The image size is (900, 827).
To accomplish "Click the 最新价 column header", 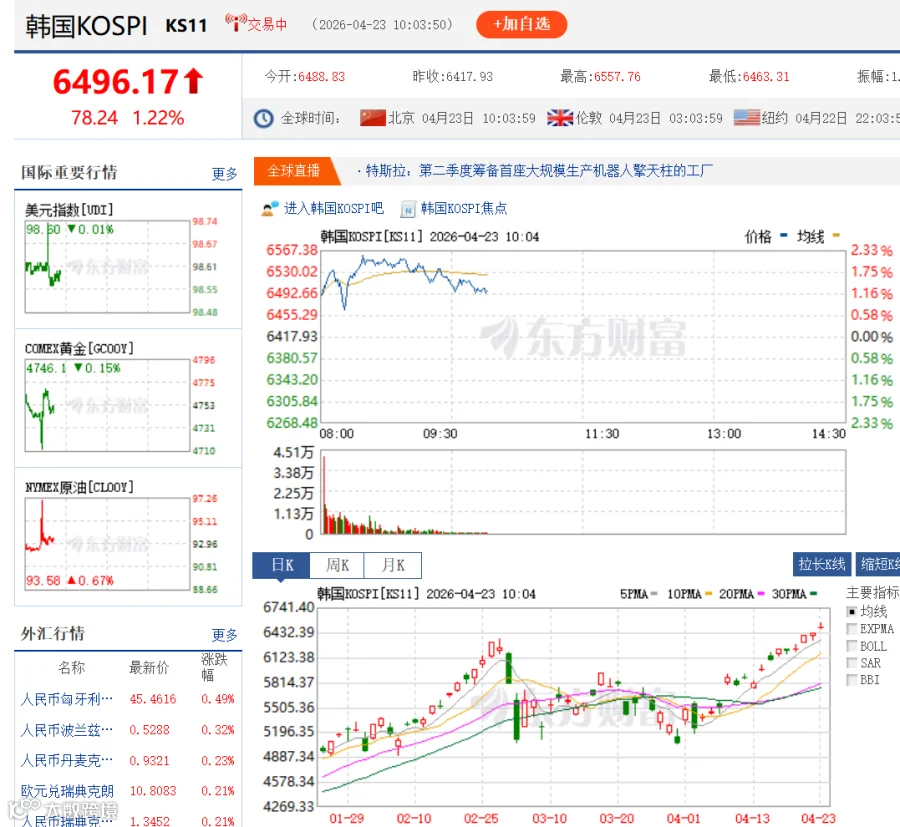I will [x=149, y=667].
